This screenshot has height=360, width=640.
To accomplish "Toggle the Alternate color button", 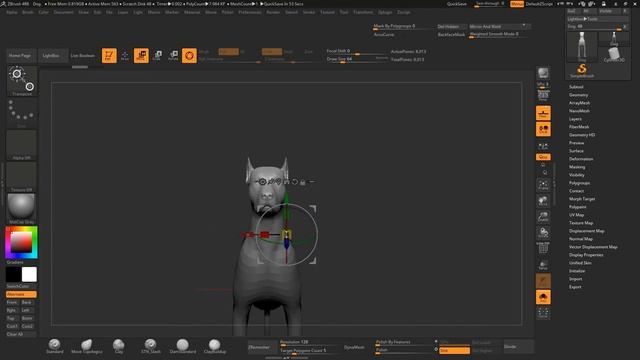I will coord(21,294).
